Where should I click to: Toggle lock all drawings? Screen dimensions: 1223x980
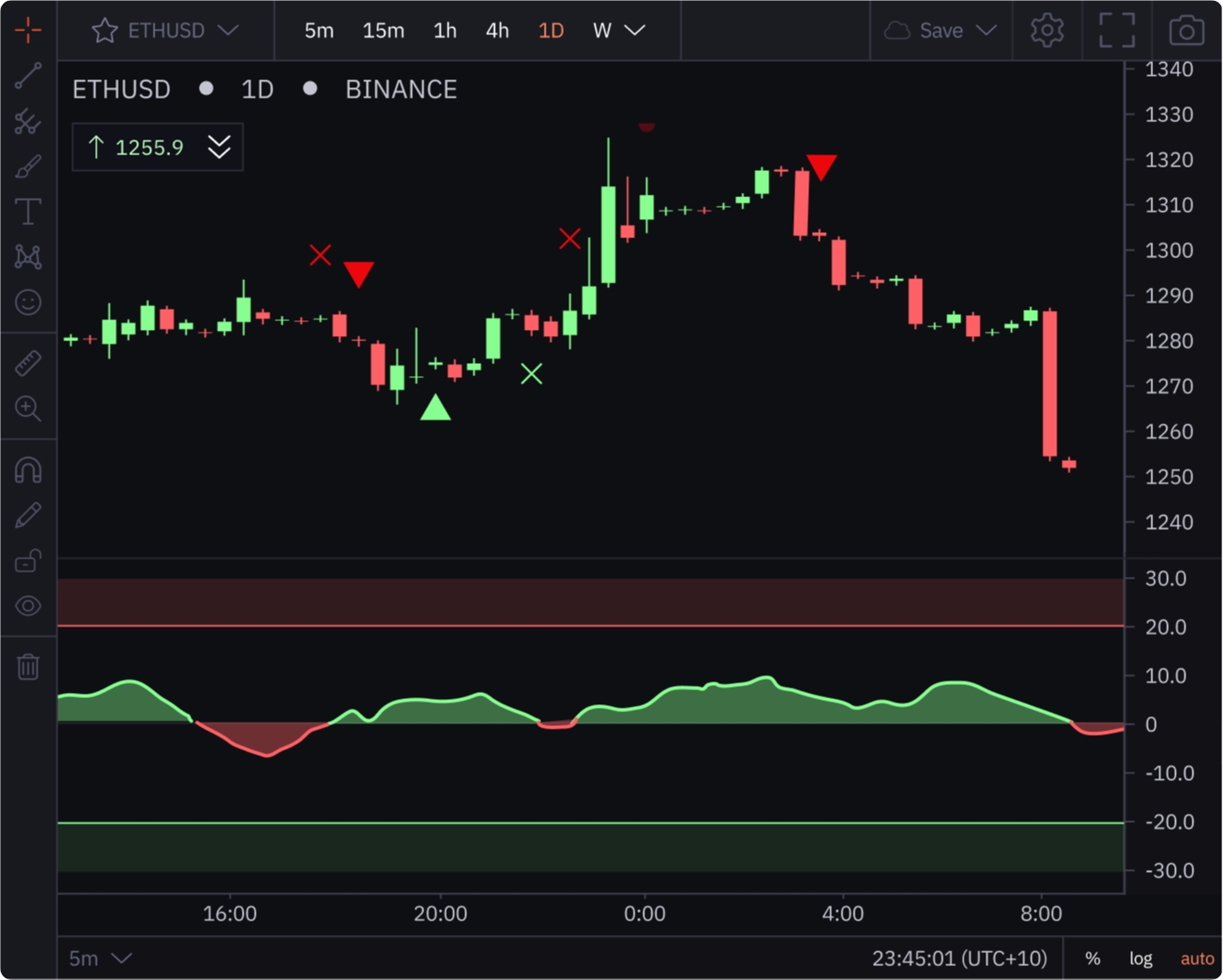pos(28,560)
